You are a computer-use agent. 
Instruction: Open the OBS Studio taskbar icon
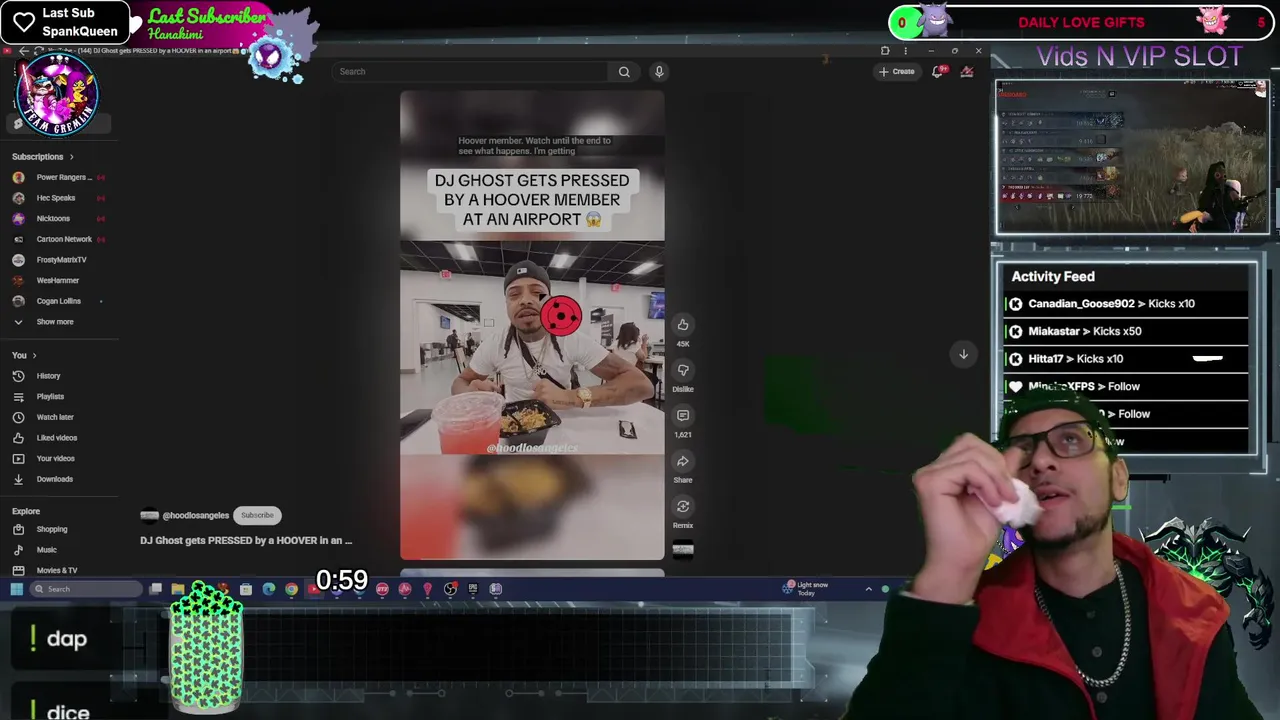(x=450, y=589)
